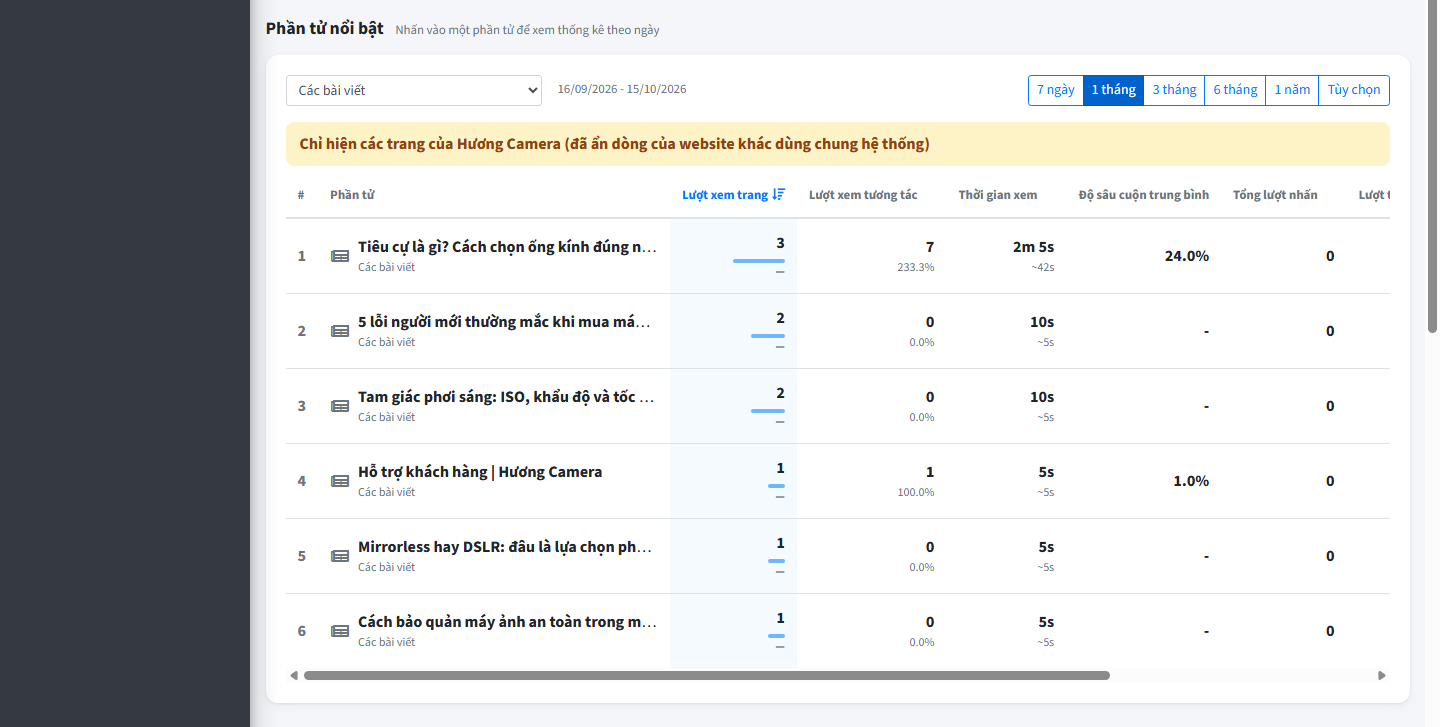Select the 3 tháng range tab

(1174, 90)
